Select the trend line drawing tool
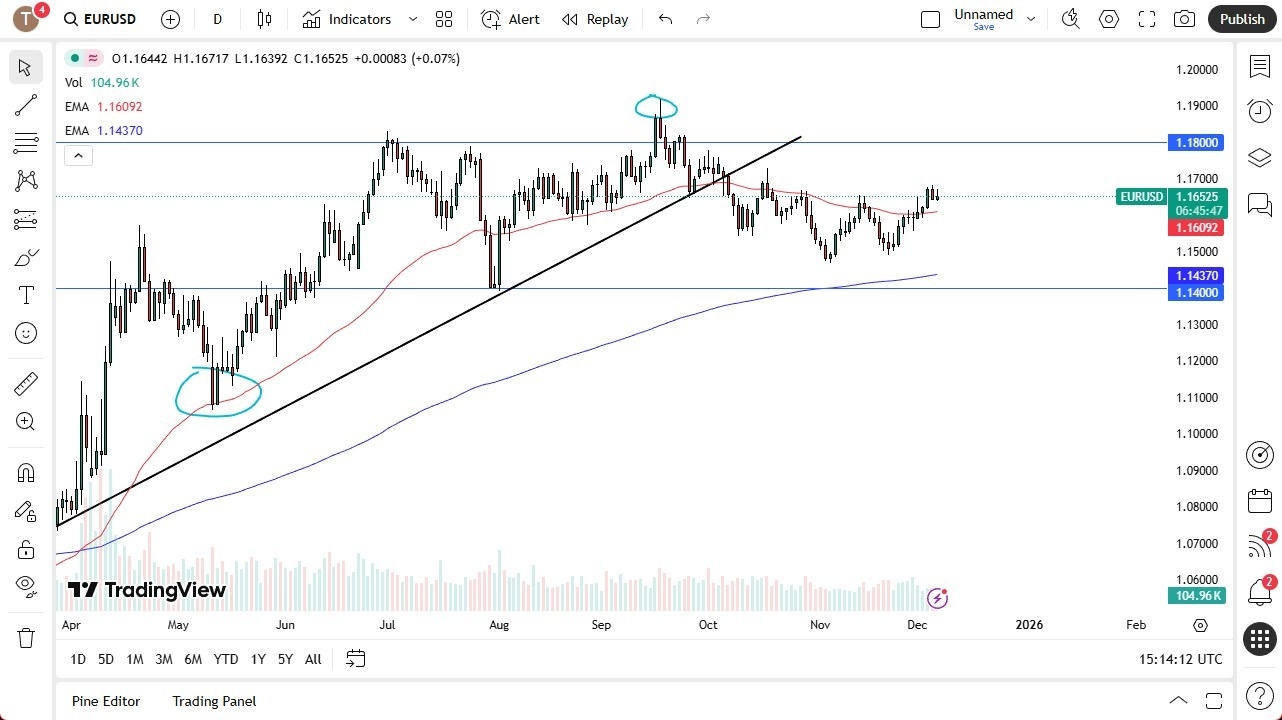This screenshot has width=1282, height=720. click(x=25, y=105)
